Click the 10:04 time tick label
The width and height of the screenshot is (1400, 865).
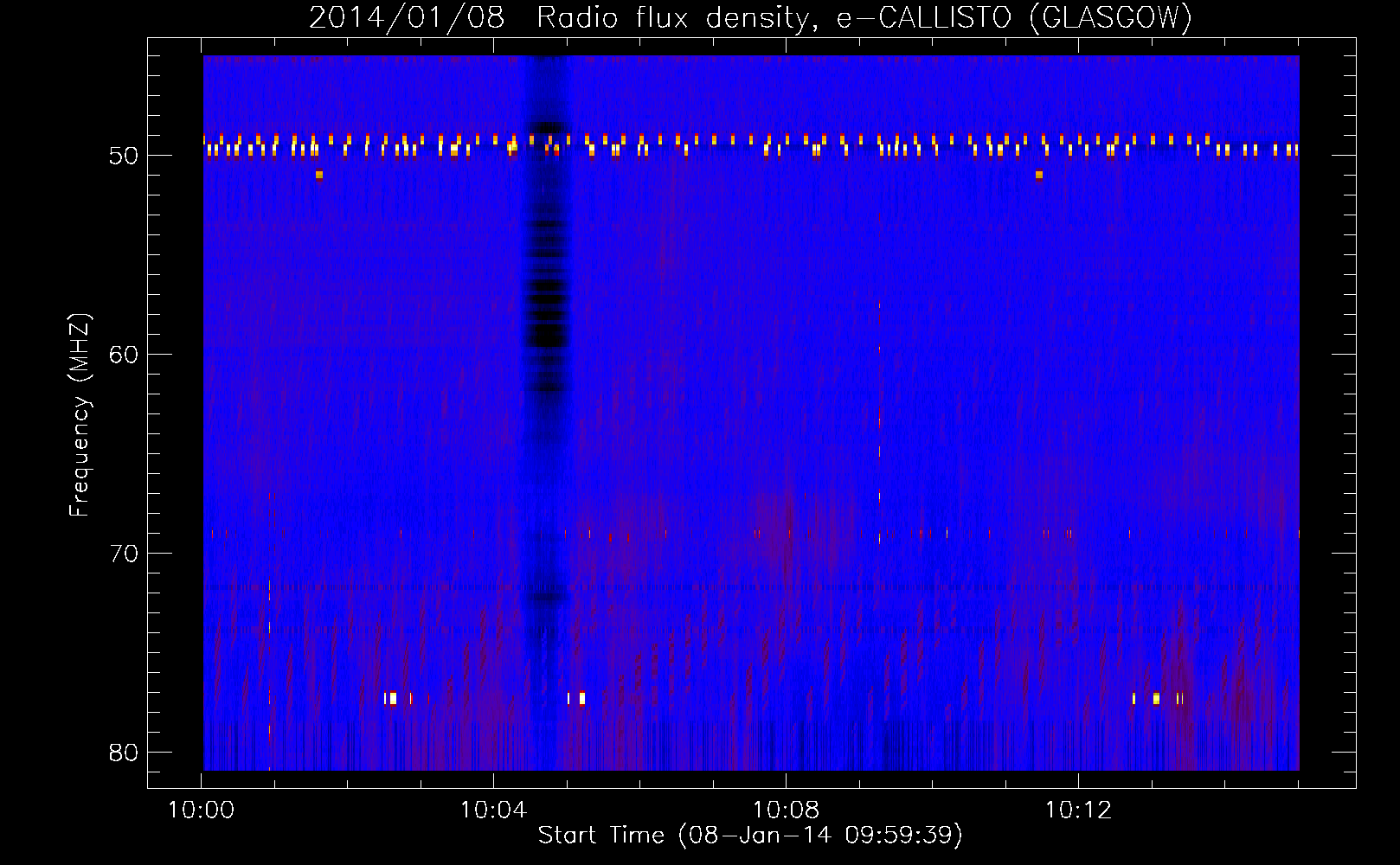click(493, 811)
